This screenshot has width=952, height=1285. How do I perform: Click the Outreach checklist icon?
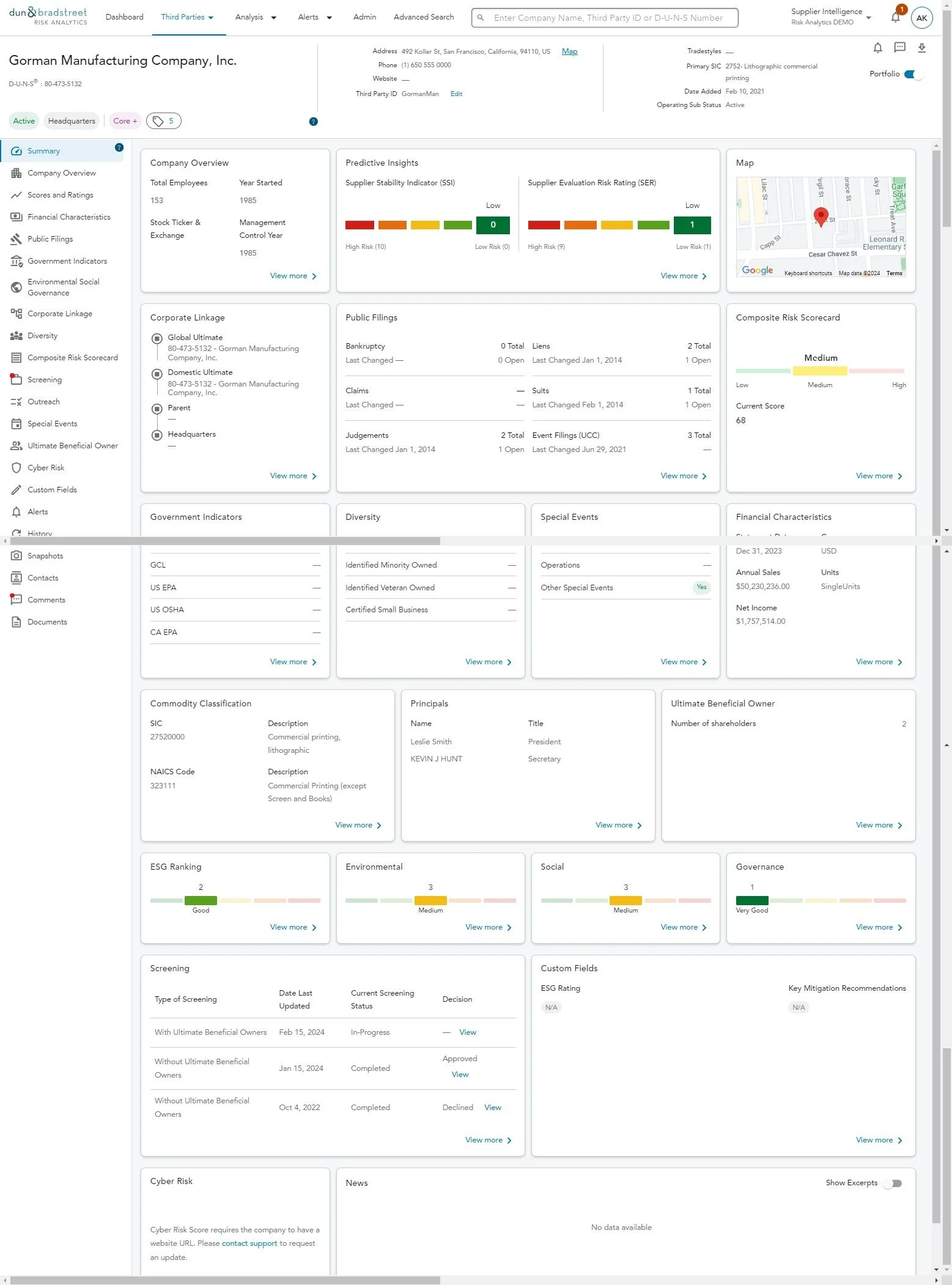17,402
